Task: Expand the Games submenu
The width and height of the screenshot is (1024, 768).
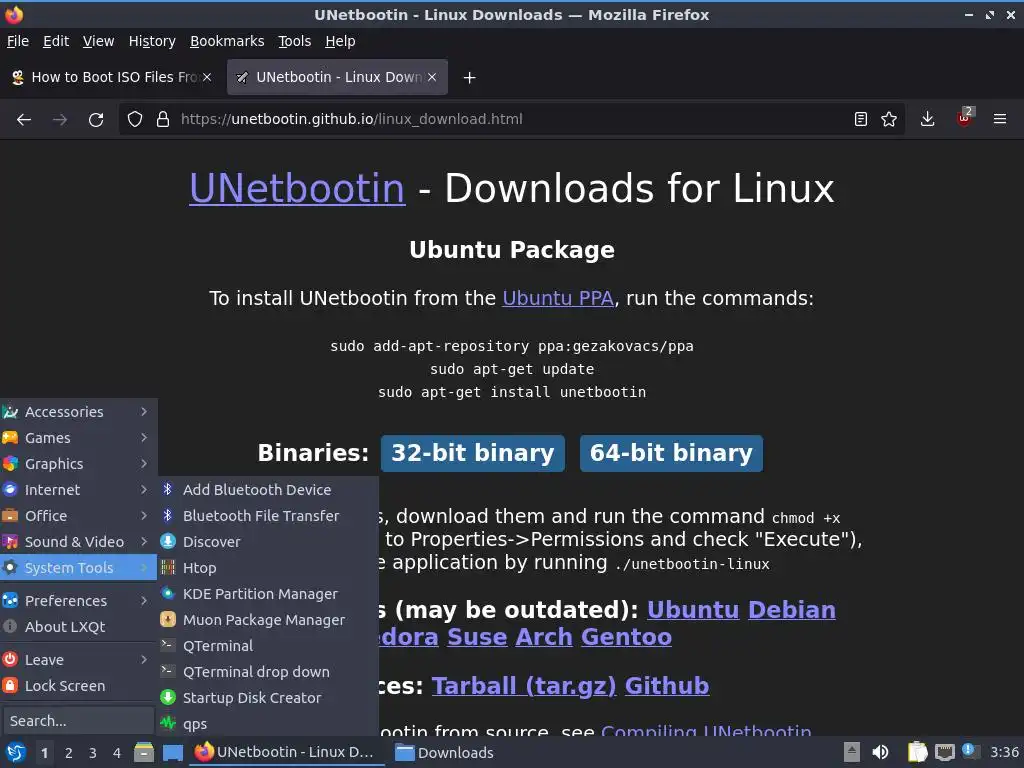Action: pos(78,438)
